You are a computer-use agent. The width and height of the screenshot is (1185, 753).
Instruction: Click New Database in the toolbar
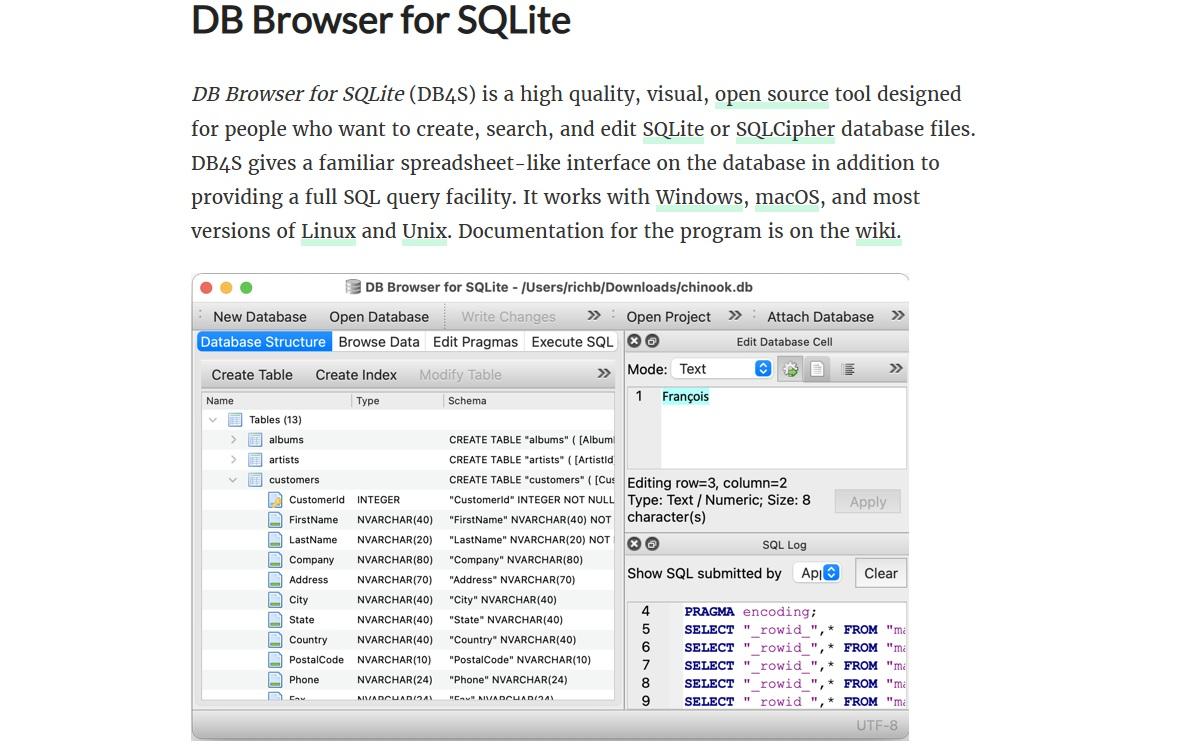tap(260, 317)
